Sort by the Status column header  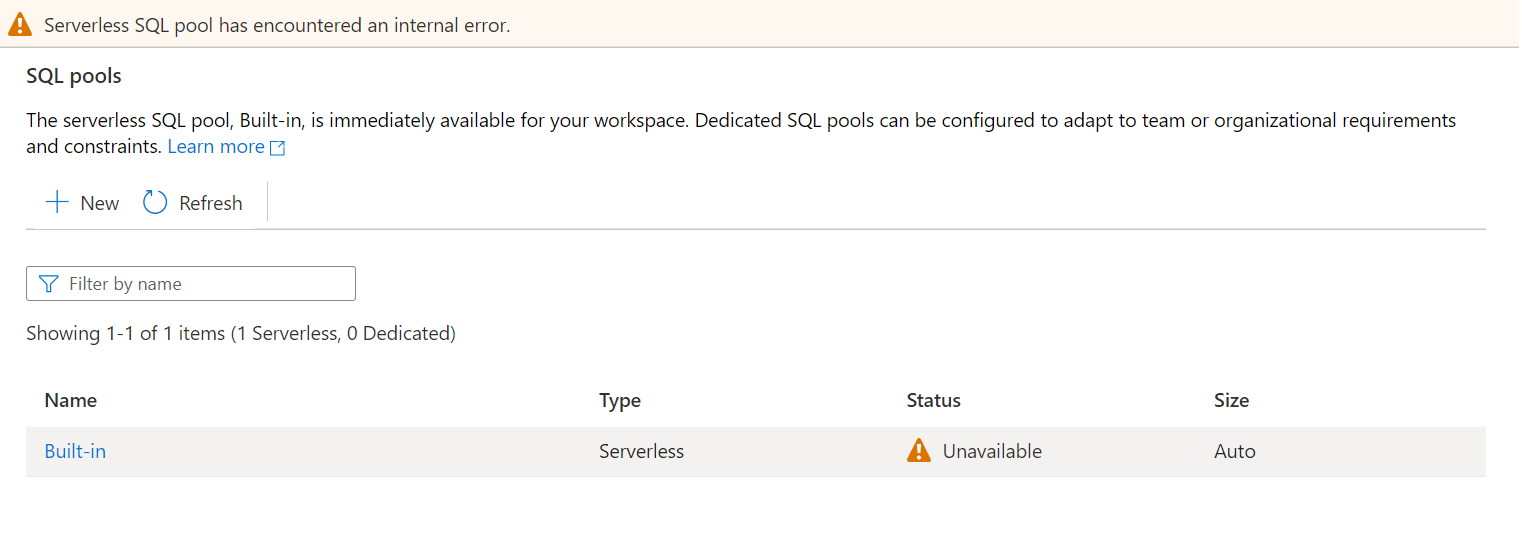tap(934, 400)
